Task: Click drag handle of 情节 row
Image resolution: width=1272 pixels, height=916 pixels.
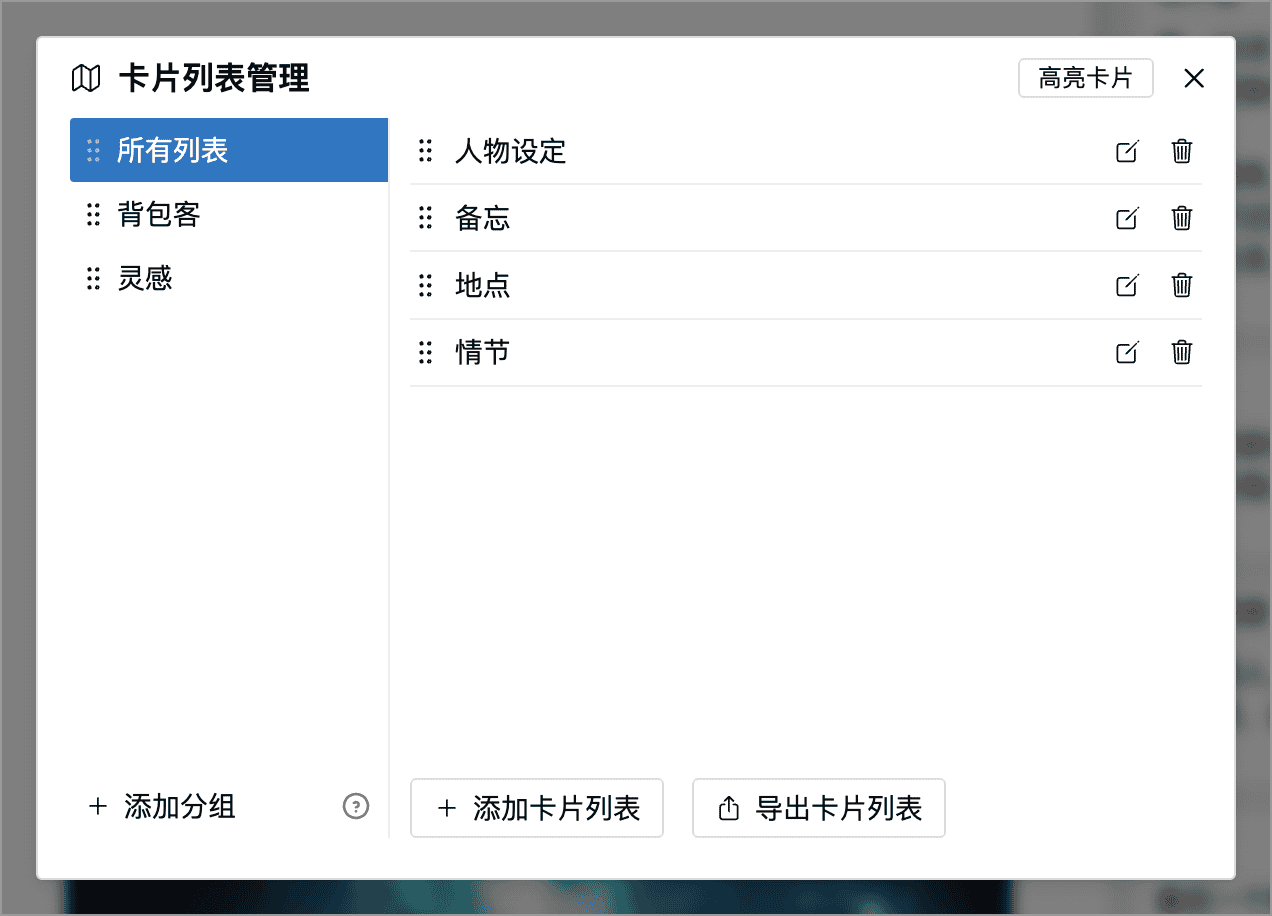Action: tap(425, 352)
